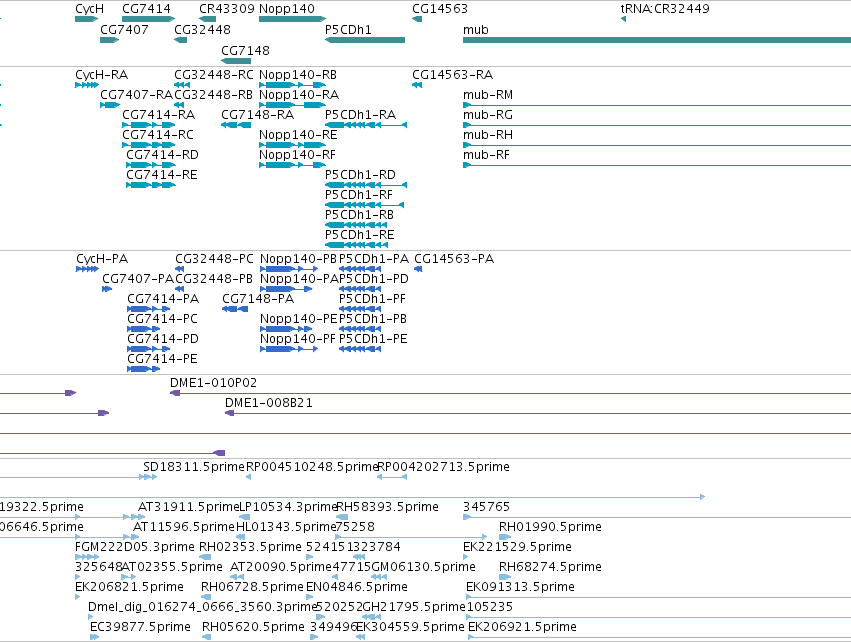Click the P5CDh1-PA protein label
The image size is (851, 642).
pyautogui.click(x=374, y=259)
